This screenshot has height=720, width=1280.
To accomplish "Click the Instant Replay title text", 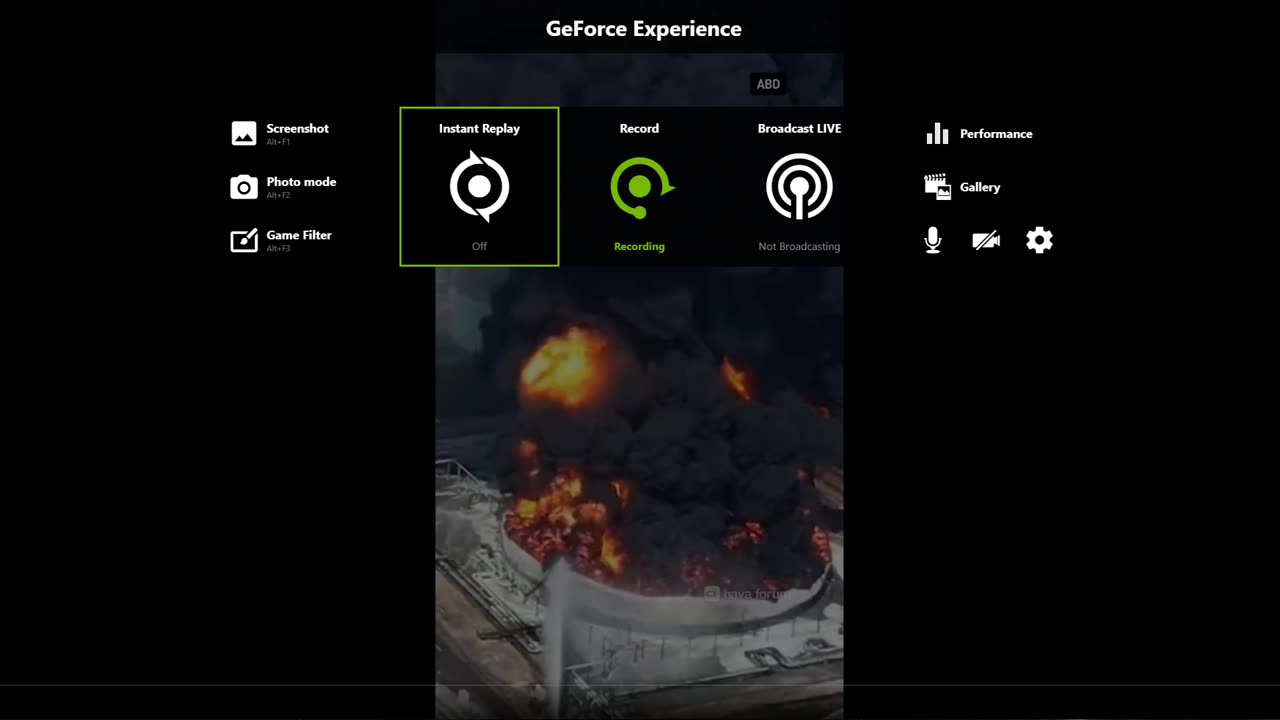I will click(479, 128).
